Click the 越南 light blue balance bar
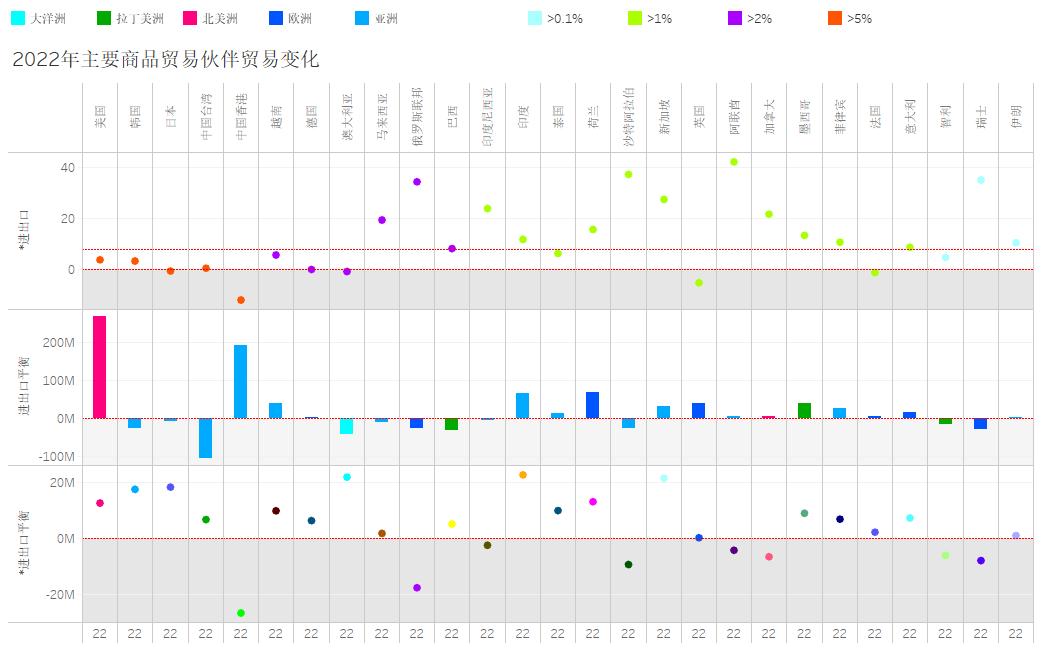 pos(276,411)
